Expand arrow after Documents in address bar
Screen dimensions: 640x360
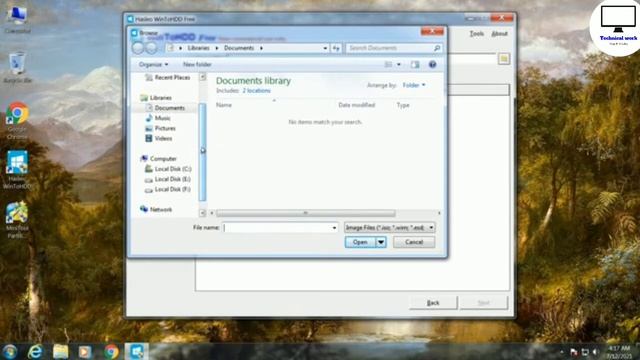(x=261, y=48)
